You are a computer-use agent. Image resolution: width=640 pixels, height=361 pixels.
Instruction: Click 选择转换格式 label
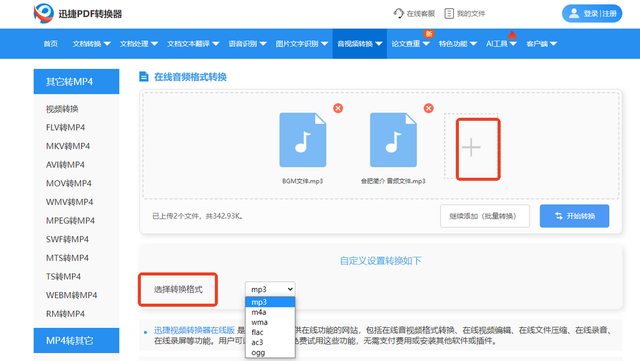pos(178,290)
